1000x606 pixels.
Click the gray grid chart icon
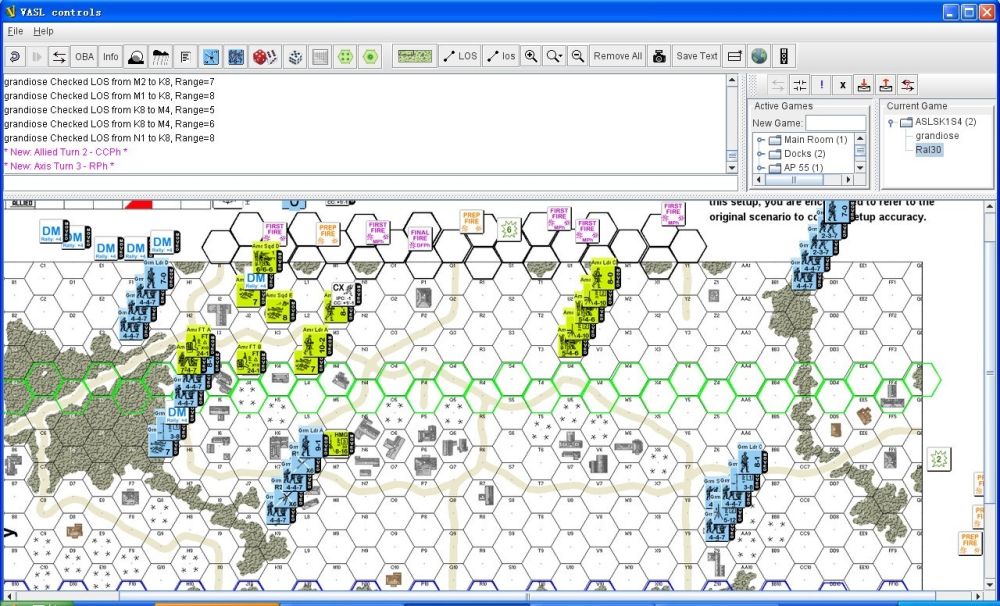tap(320, 56)
